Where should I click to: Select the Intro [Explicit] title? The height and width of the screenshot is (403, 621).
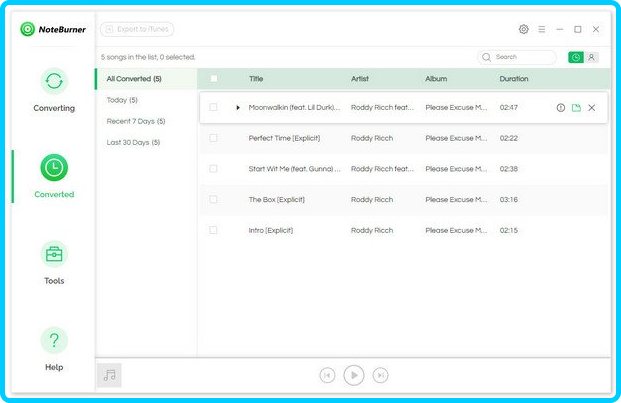pyautogui.click(x=271, y=230)
